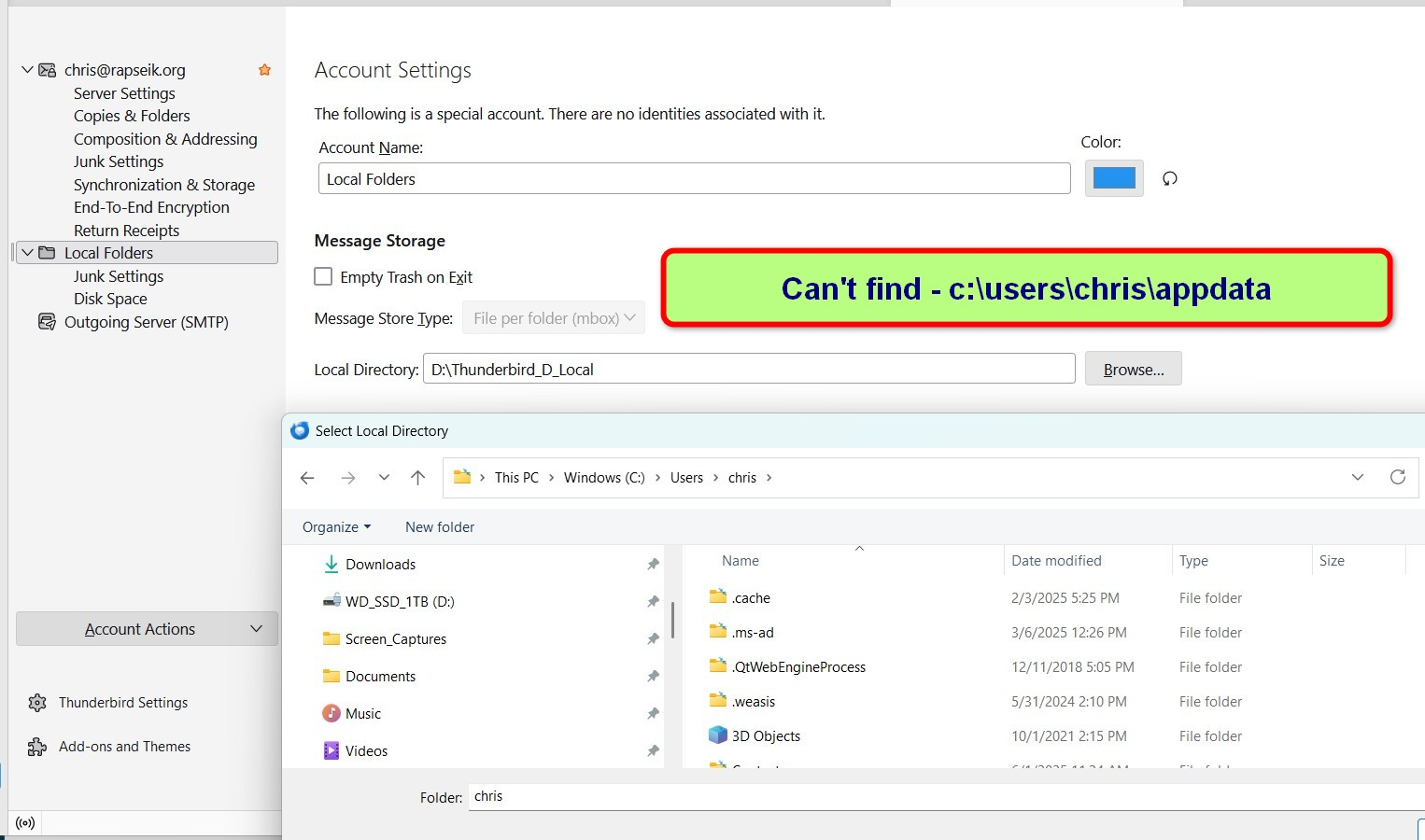Open the Account Actions dropdown
This screenshot has width=1425, height=840.
point(147,629)
